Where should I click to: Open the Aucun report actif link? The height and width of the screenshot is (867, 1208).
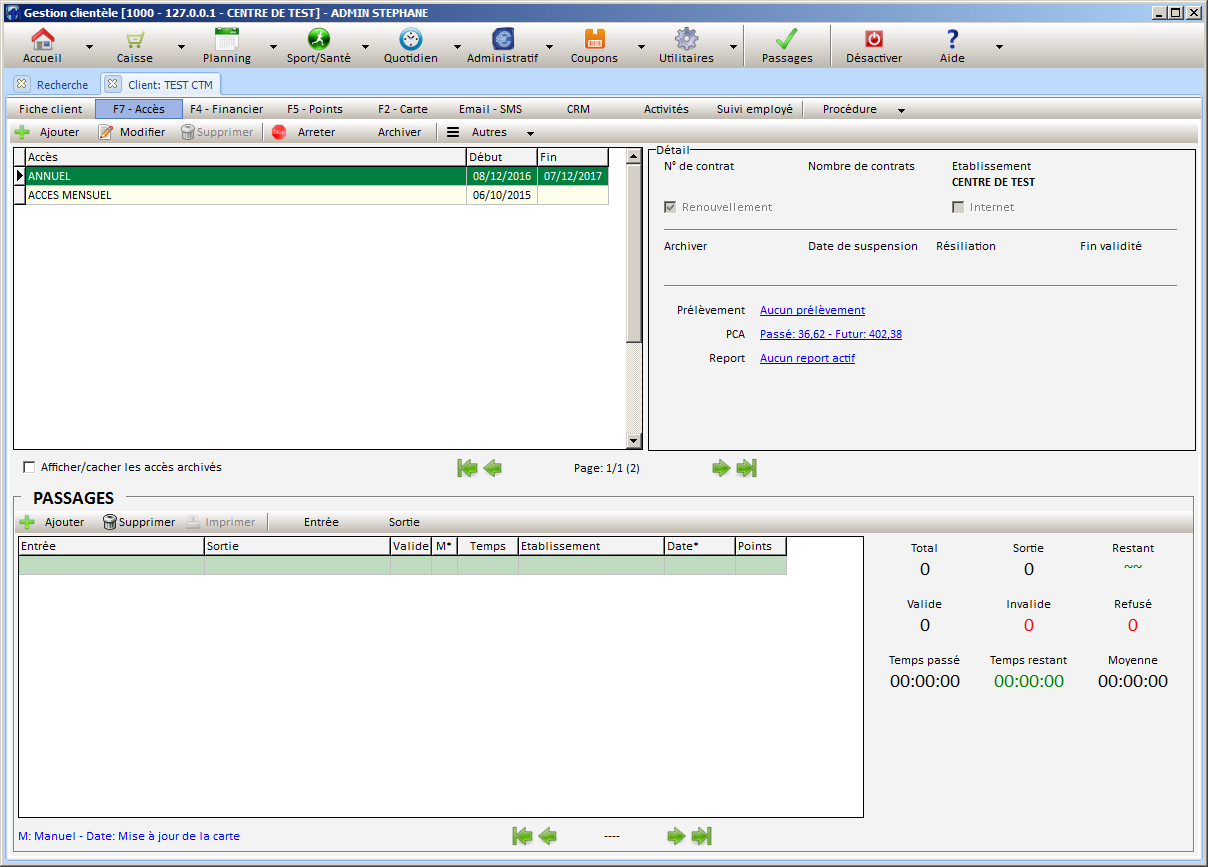click(x=807, y=358)
